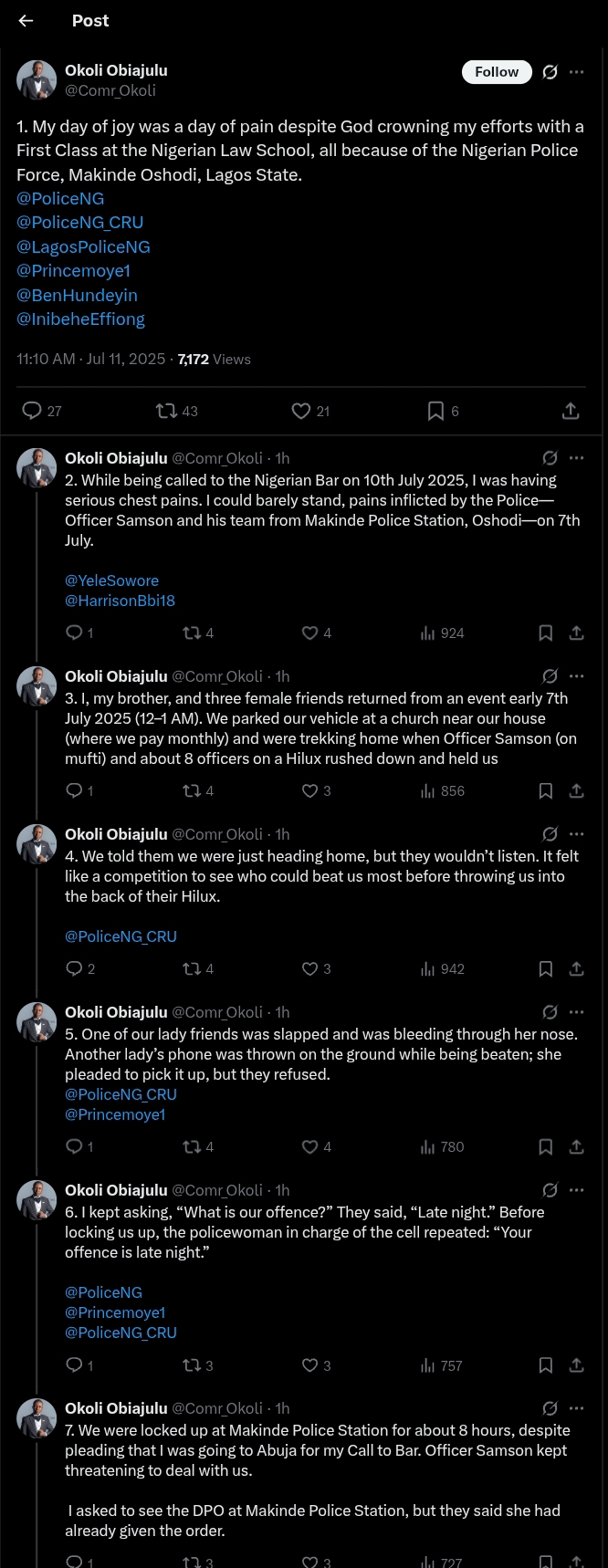Screen dimensions: 608x1568
Task: Expand more options on tweet 5
Action: point(577,1012)
